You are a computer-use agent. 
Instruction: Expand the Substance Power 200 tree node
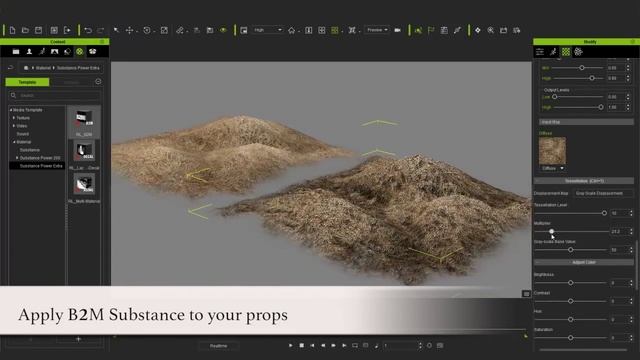click(x=17, y=158)
